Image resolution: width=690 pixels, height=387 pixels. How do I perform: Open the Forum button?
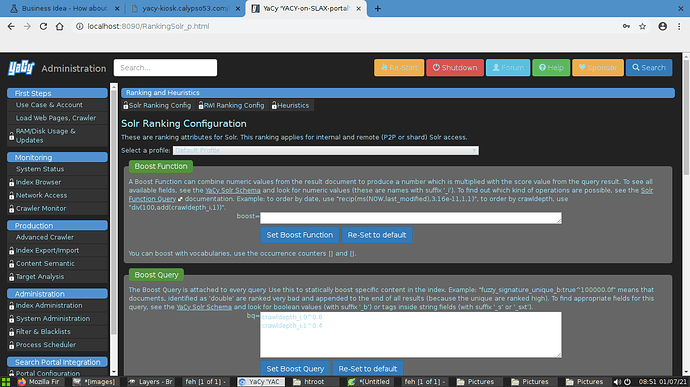[x=508, y=68]
